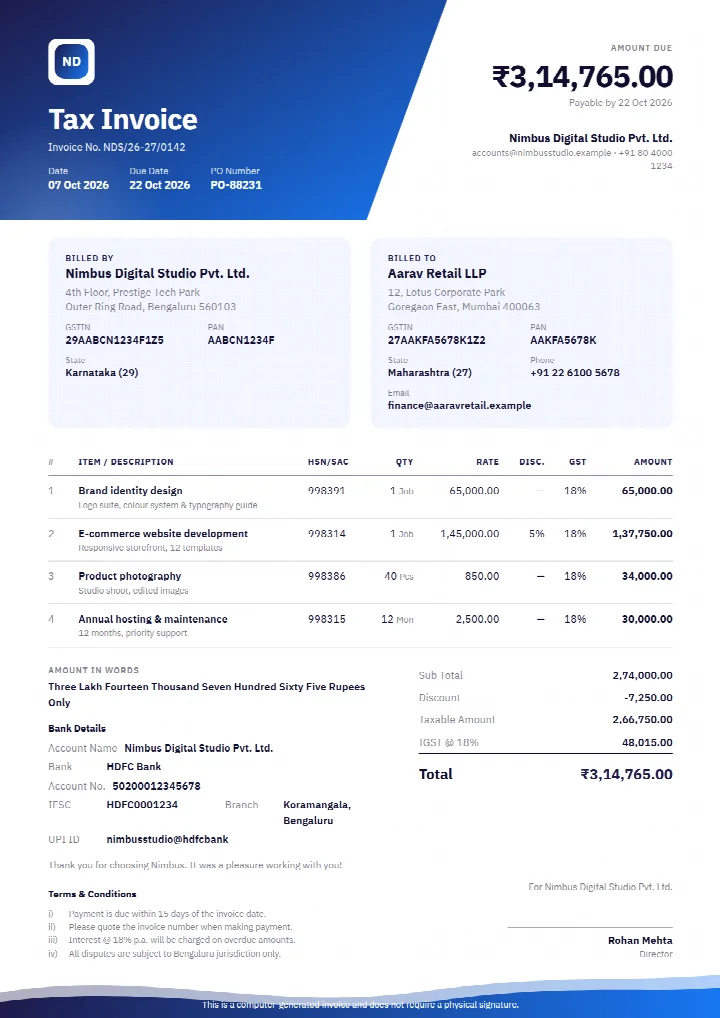The image size is (720, 1018).
Task: Click accounts@nimbusstudio.example email address
Action: click(541, 153)
